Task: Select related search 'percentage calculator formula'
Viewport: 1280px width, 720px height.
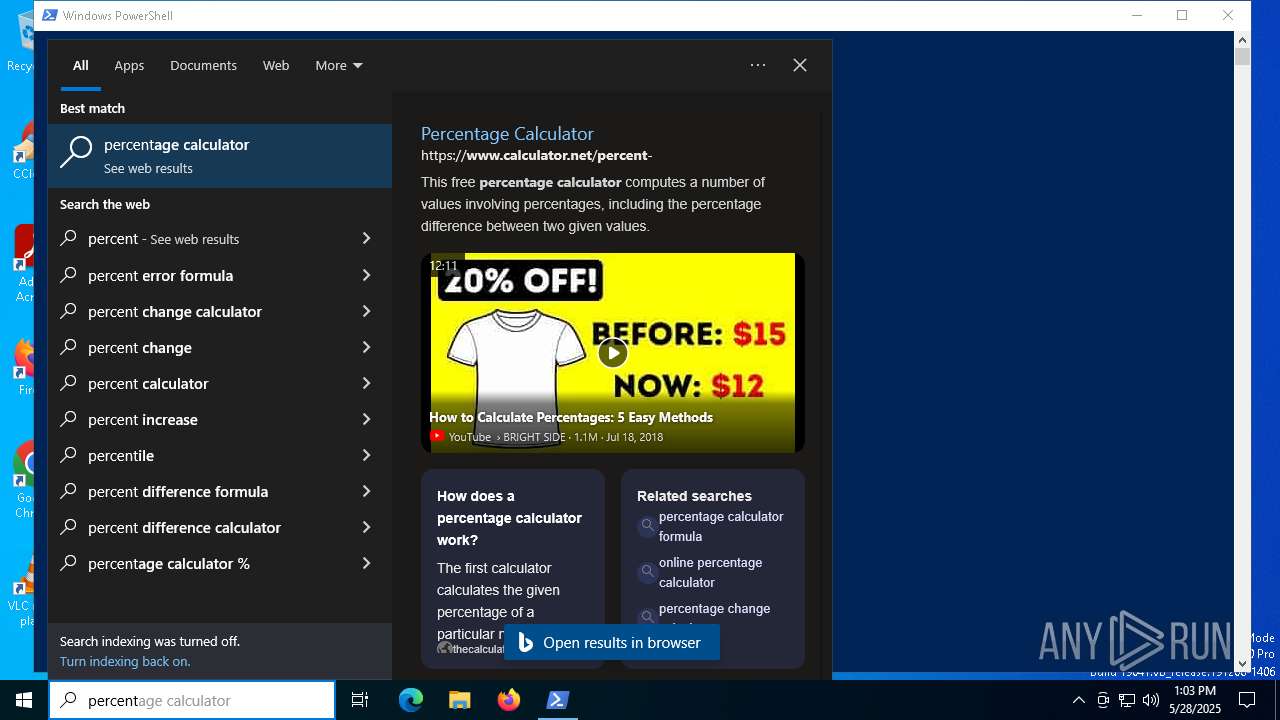Action: coord(721,526)
